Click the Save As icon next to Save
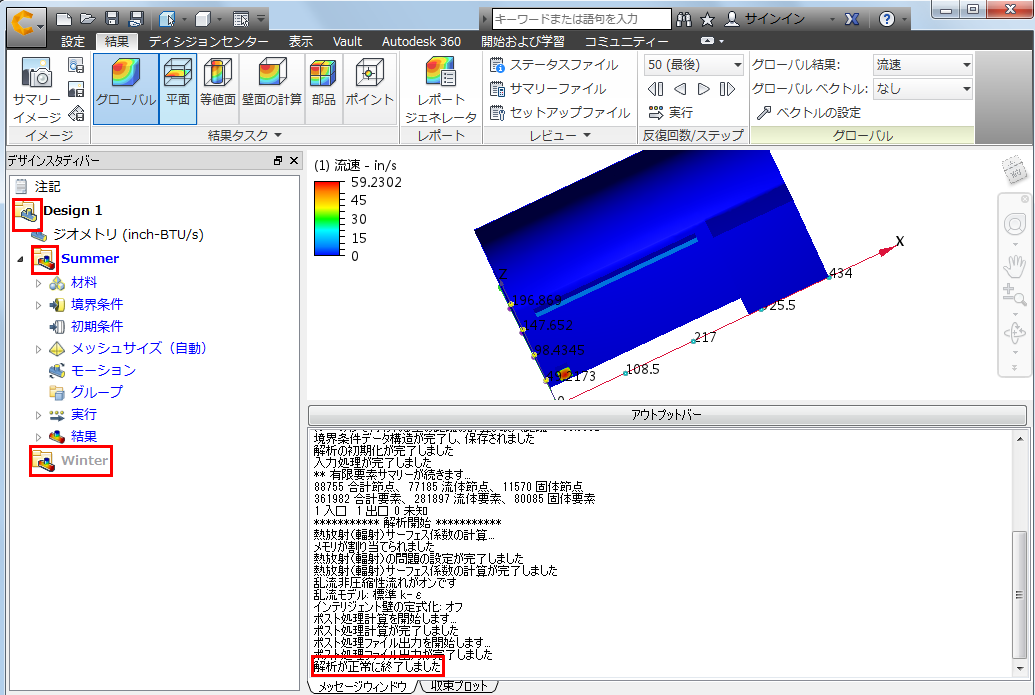Screen dimensions: 1035x695 [136, 19]
